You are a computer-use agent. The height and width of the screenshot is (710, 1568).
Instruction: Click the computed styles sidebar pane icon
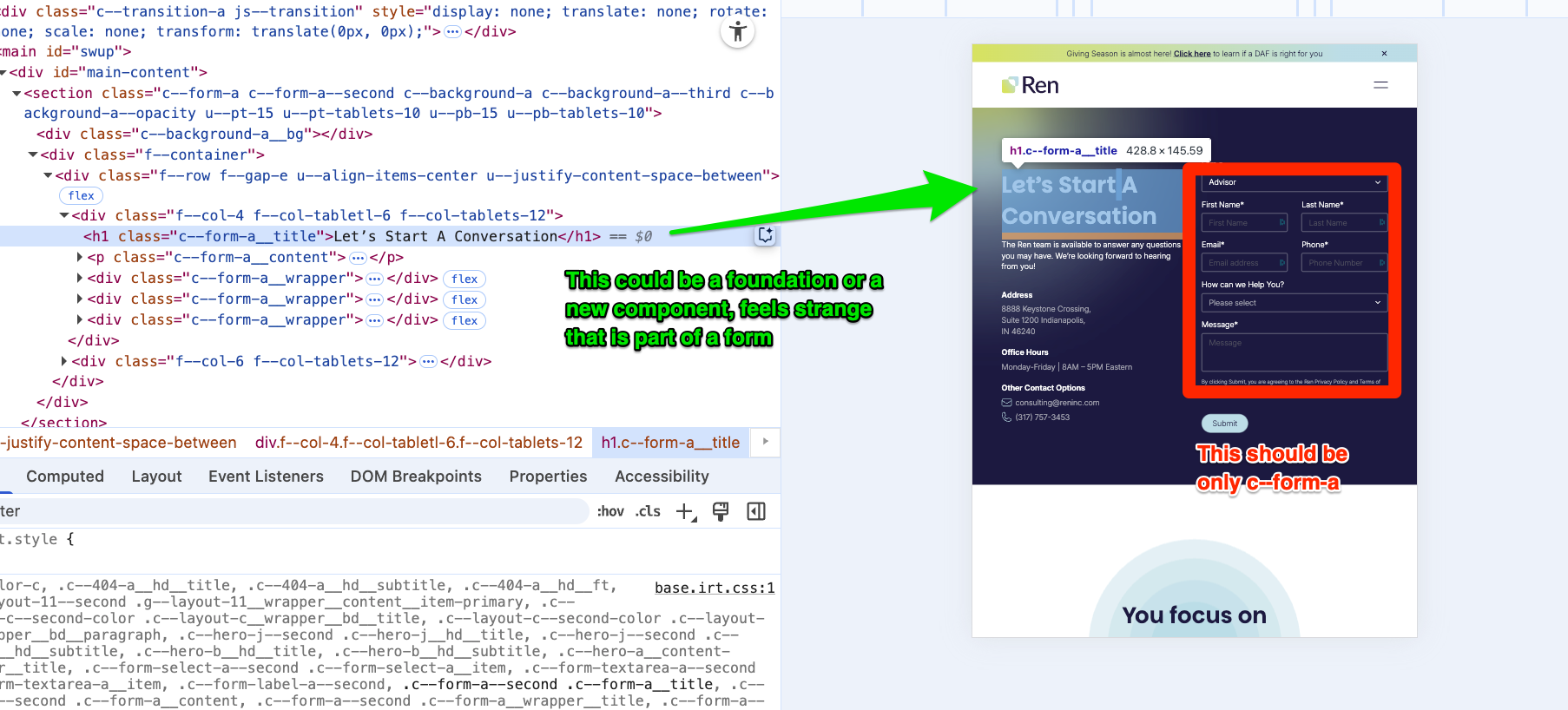(x=756, y=512)
